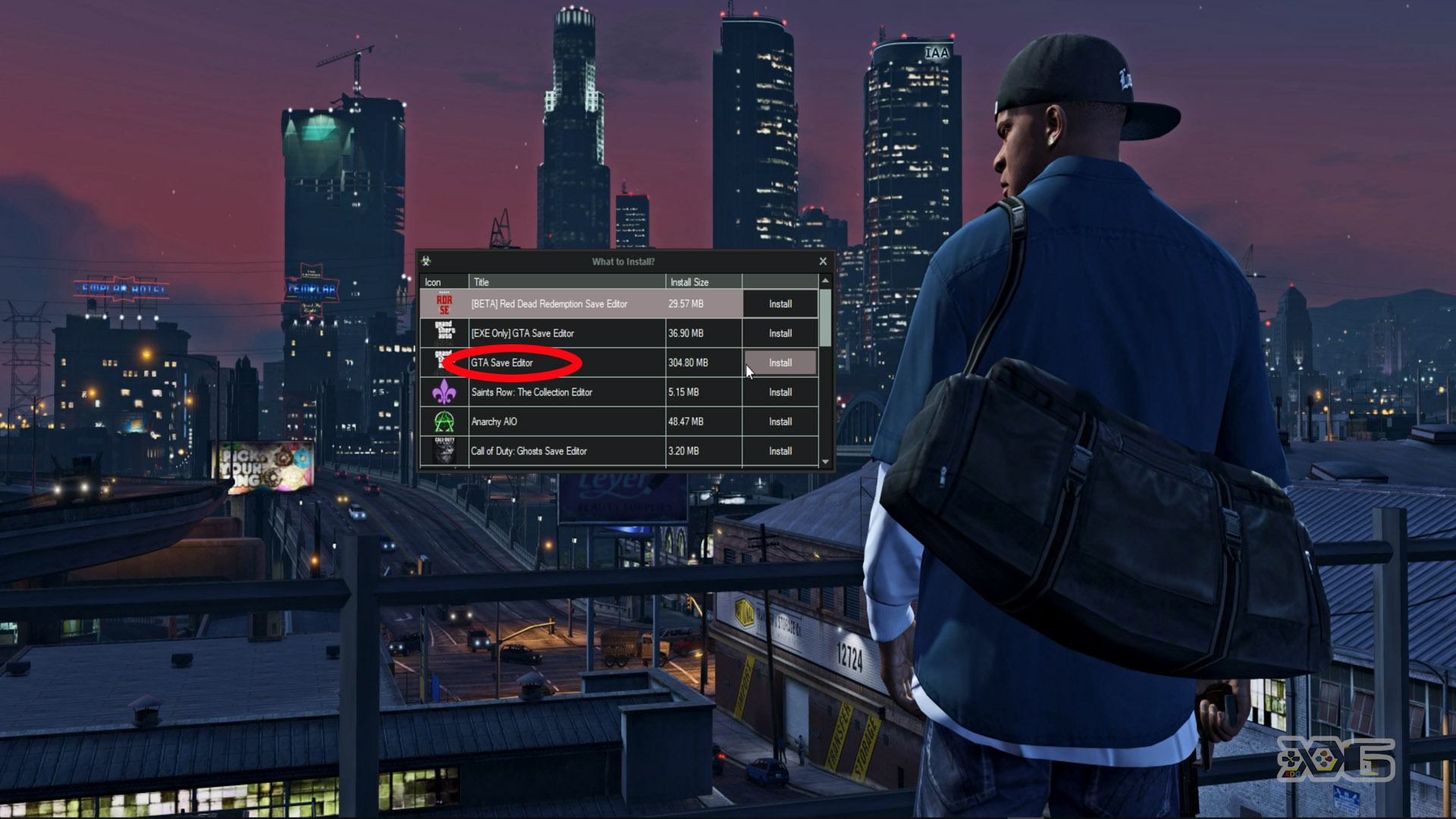
Task: Click the Red Dead Redemption Save Editor icon
Action: (443, 304)
